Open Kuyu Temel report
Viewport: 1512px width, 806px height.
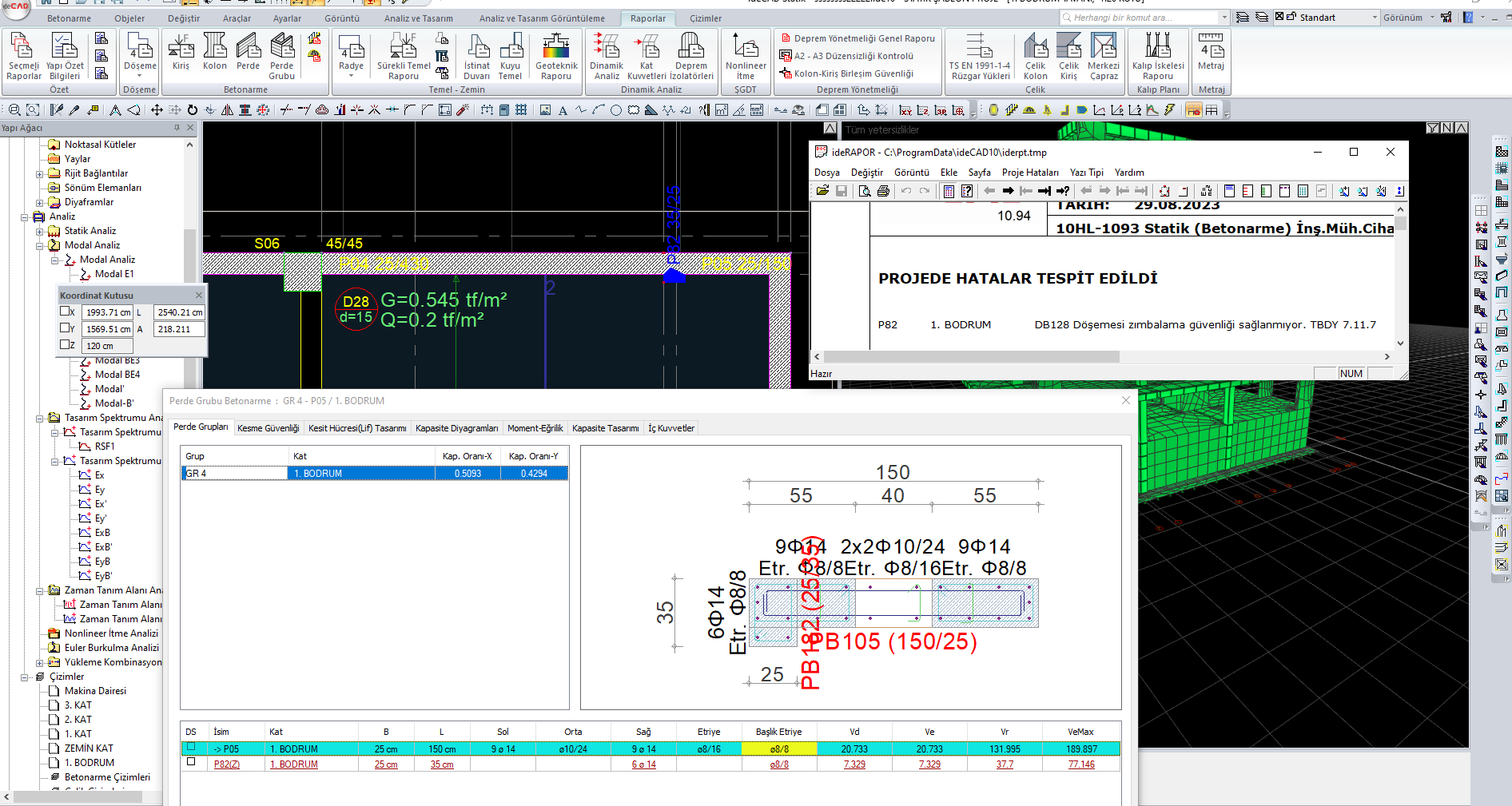pyautogui.click(x=510, y=56)
